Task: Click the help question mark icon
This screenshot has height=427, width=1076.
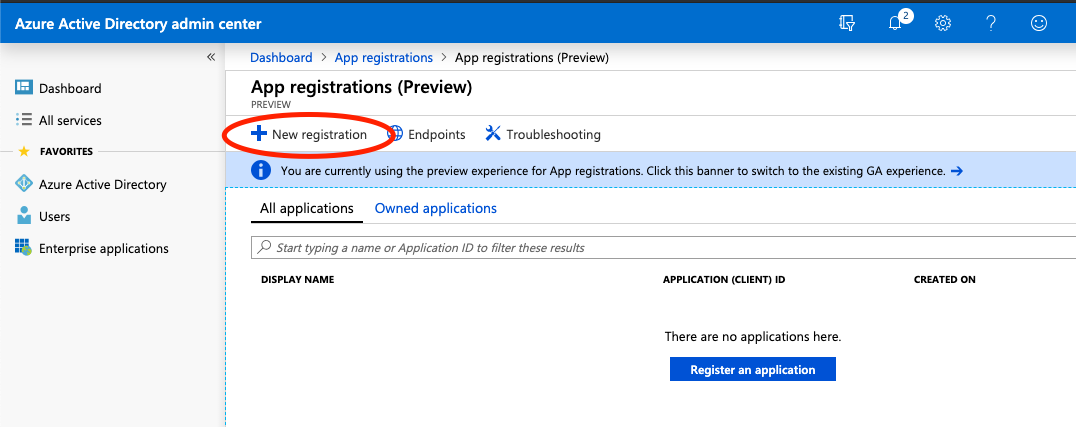Action: (x=990, y=23)
